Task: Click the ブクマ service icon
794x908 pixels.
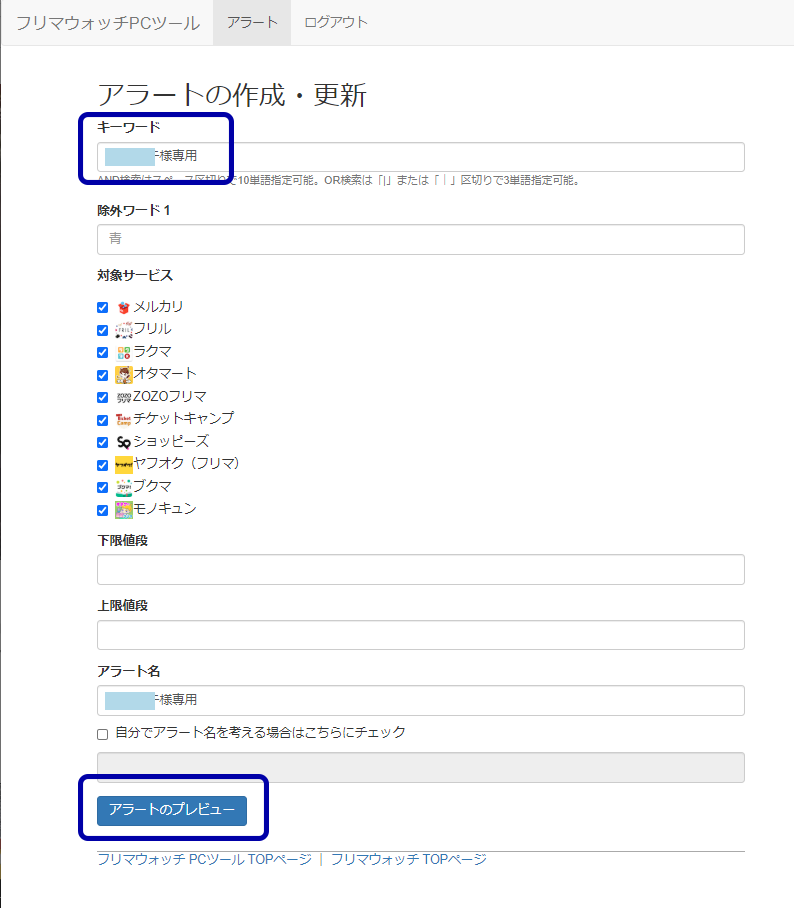Action: (x=124, y=487)
